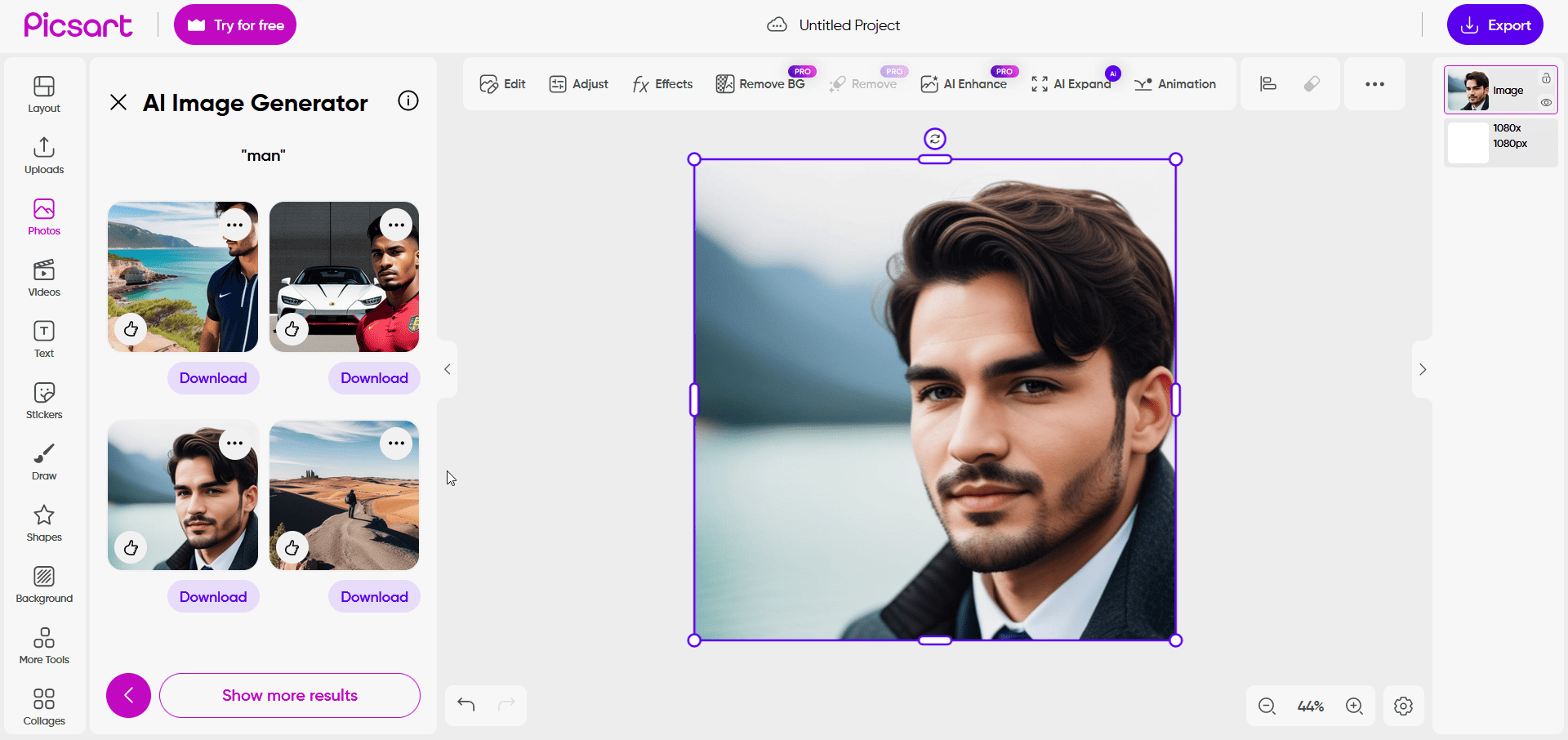Collapse the AI Image Generator panel
Screen dimensions: 1568x740
click(118, 101)
